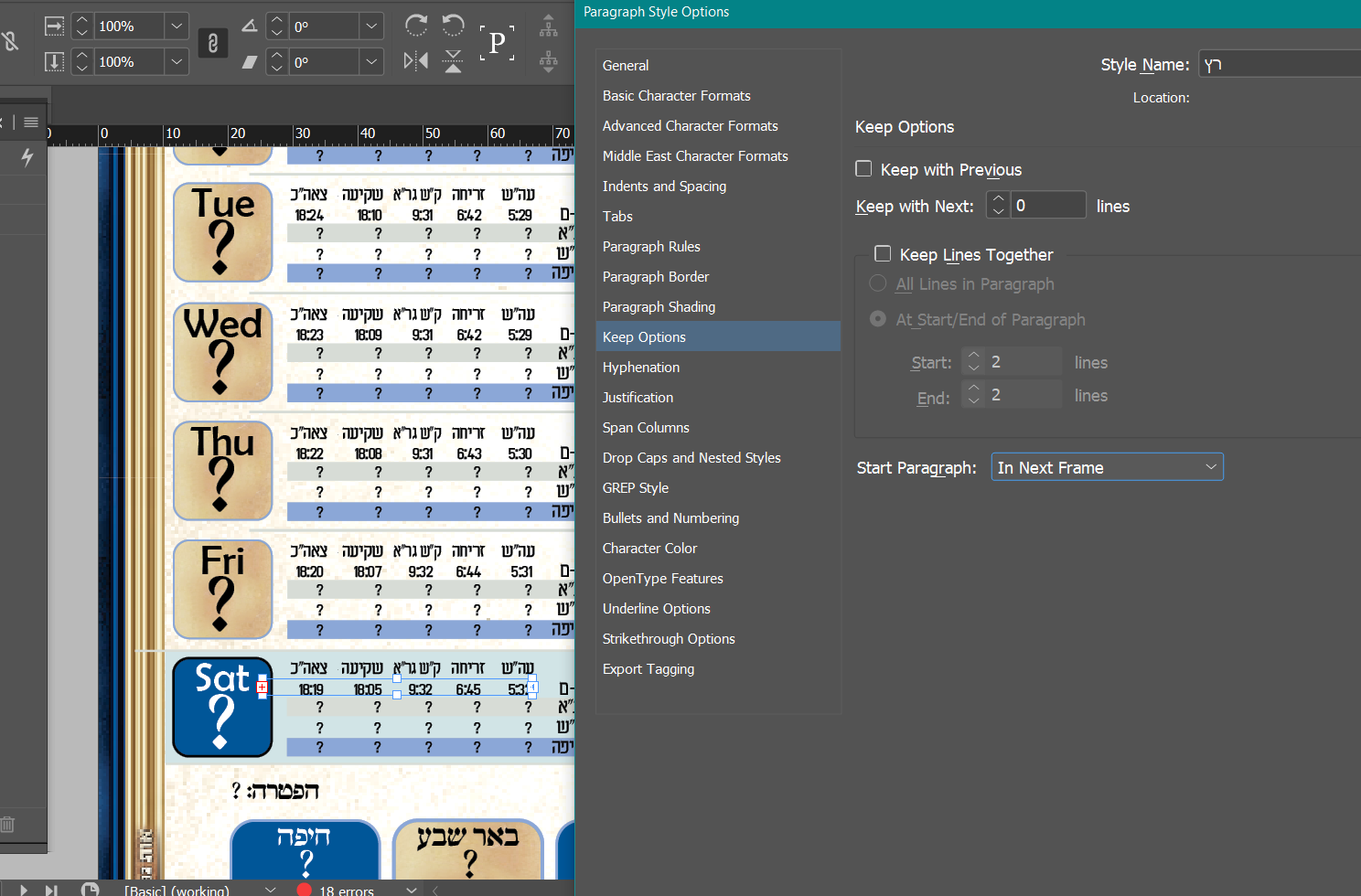This screenshot has height=896, width=1361.
Task: Rotate selection 90° counter-clockwise
Action: pyautogui.click(x=453, y=26)
